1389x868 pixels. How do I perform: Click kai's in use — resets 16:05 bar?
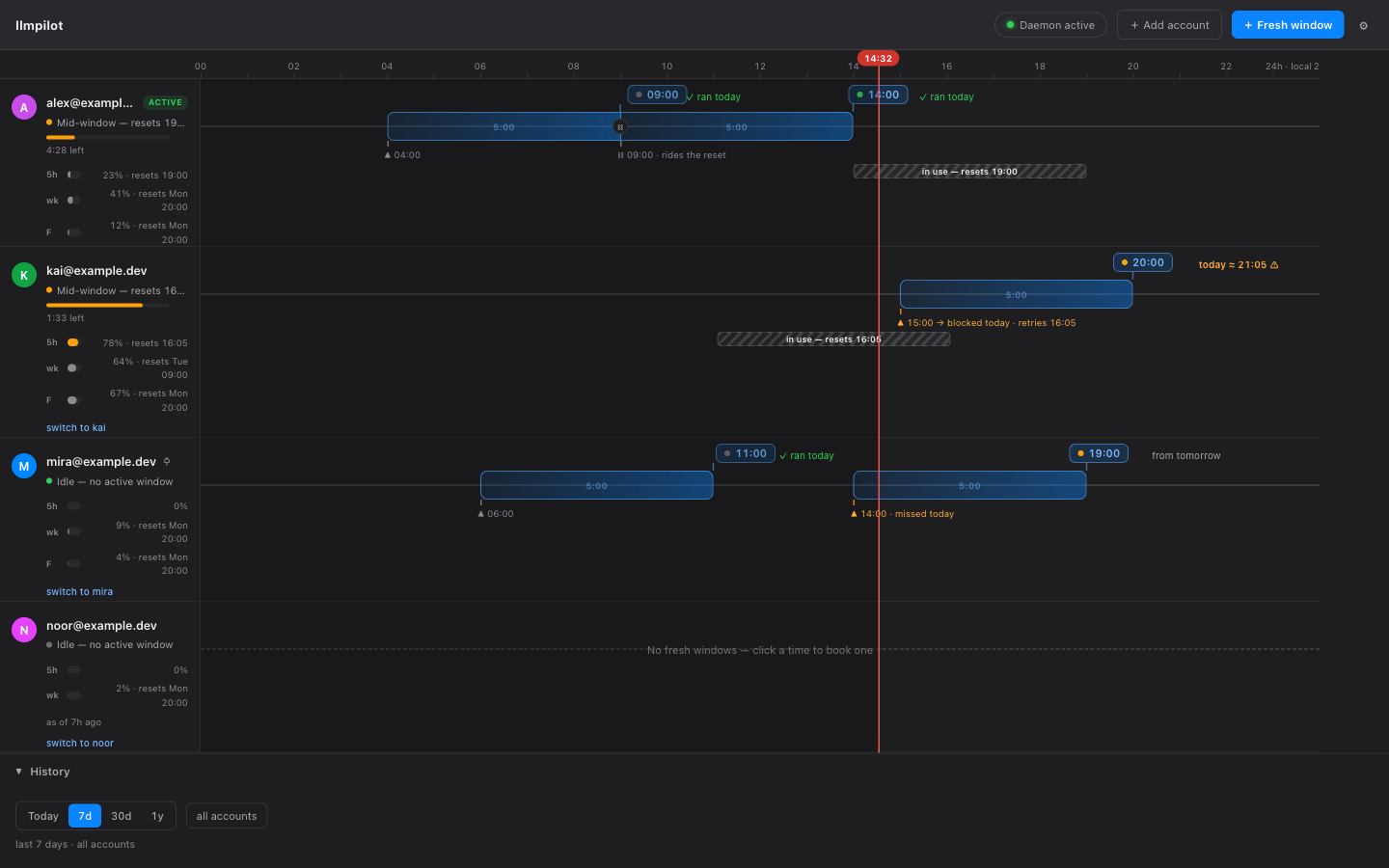click(833, 339)
